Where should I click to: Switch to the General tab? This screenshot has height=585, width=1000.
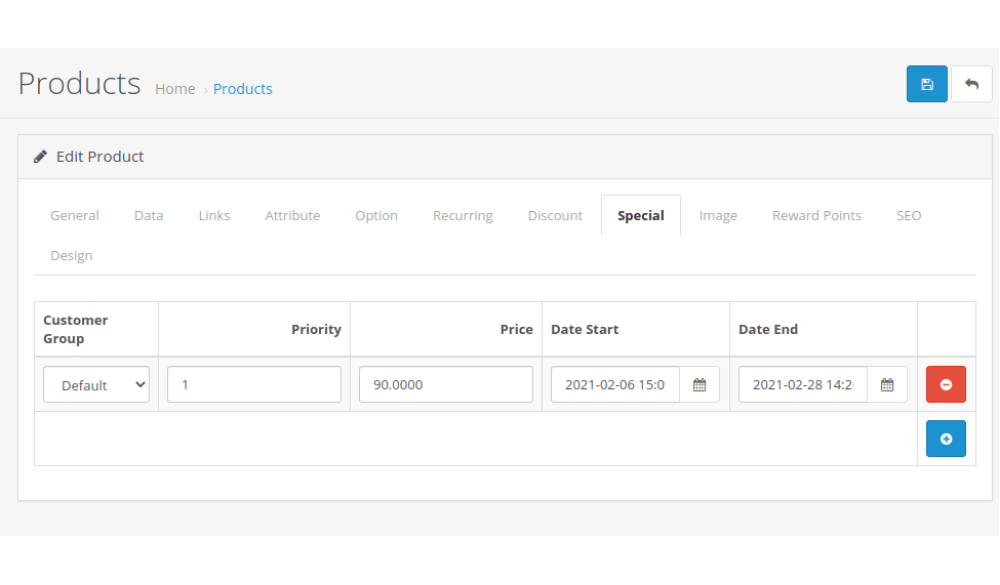pos(75,216)
